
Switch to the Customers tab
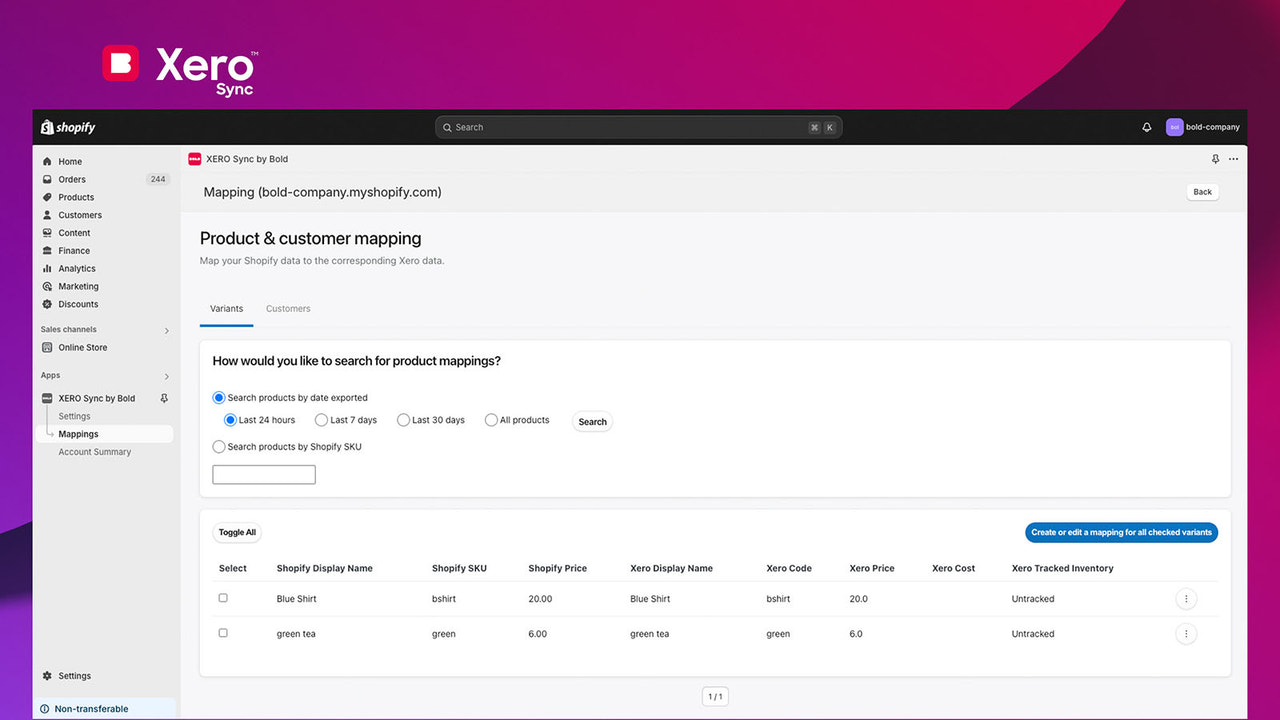[x=288, y=308]
